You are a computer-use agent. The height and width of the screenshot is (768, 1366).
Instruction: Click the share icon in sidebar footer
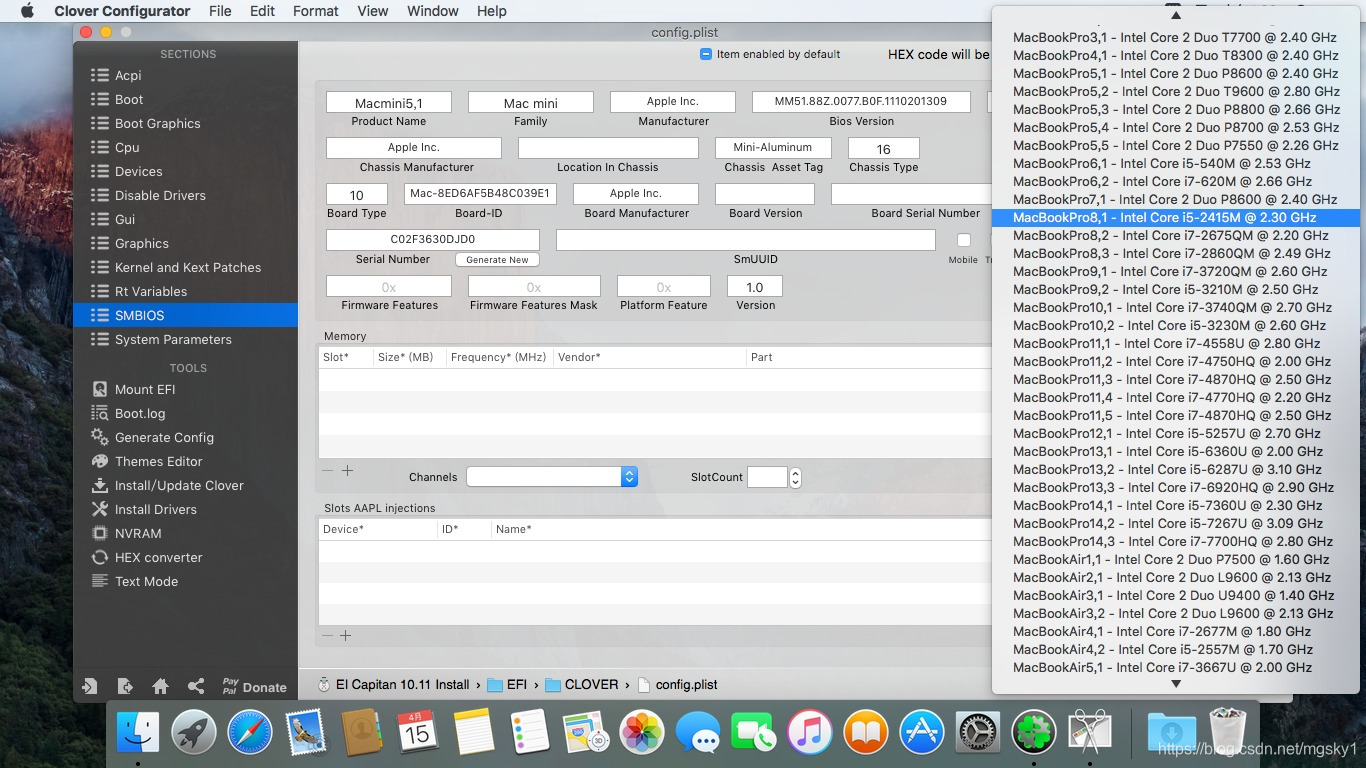[196, 686]
